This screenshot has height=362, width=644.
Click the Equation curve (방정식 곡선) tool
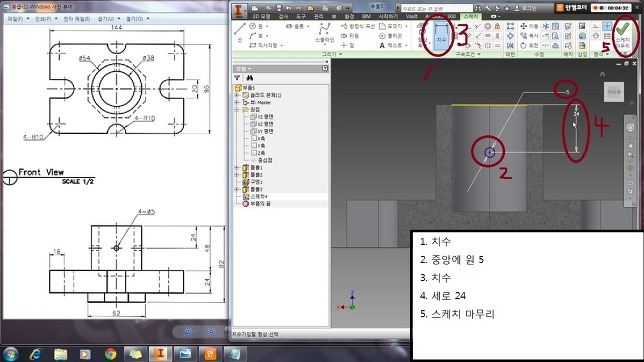click(358, 26)
